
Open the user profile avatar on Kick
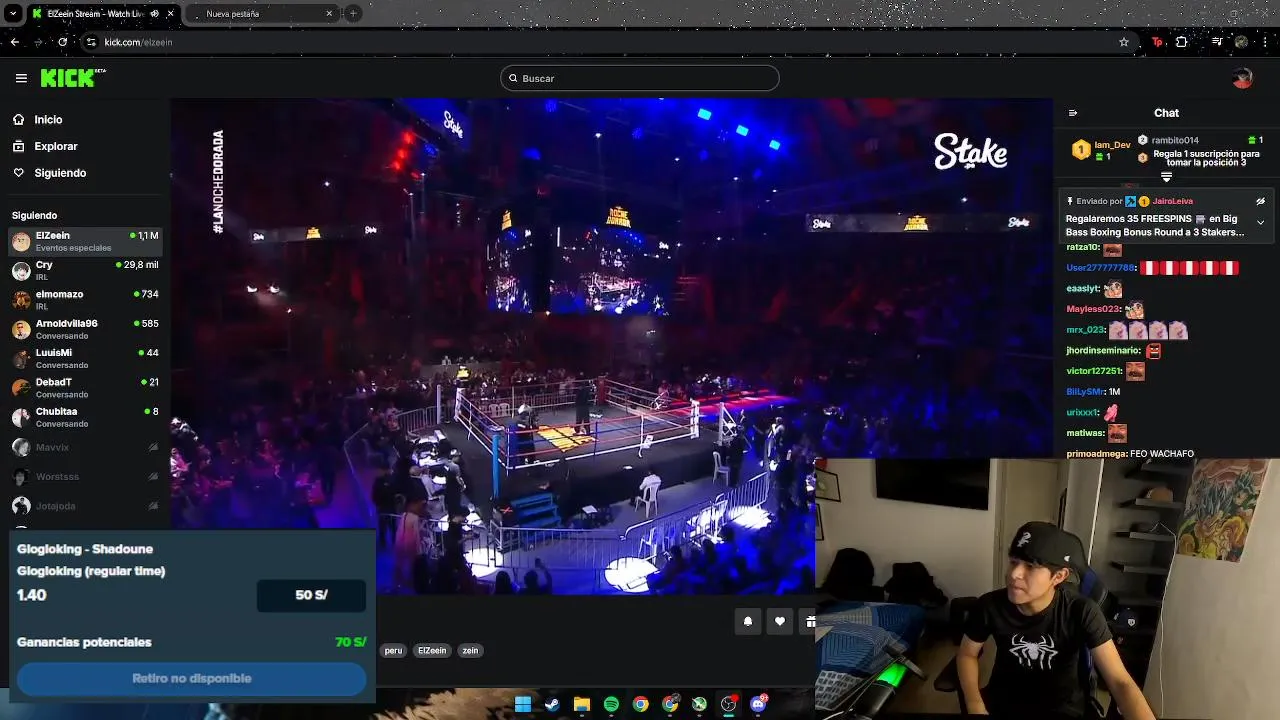1242,78
